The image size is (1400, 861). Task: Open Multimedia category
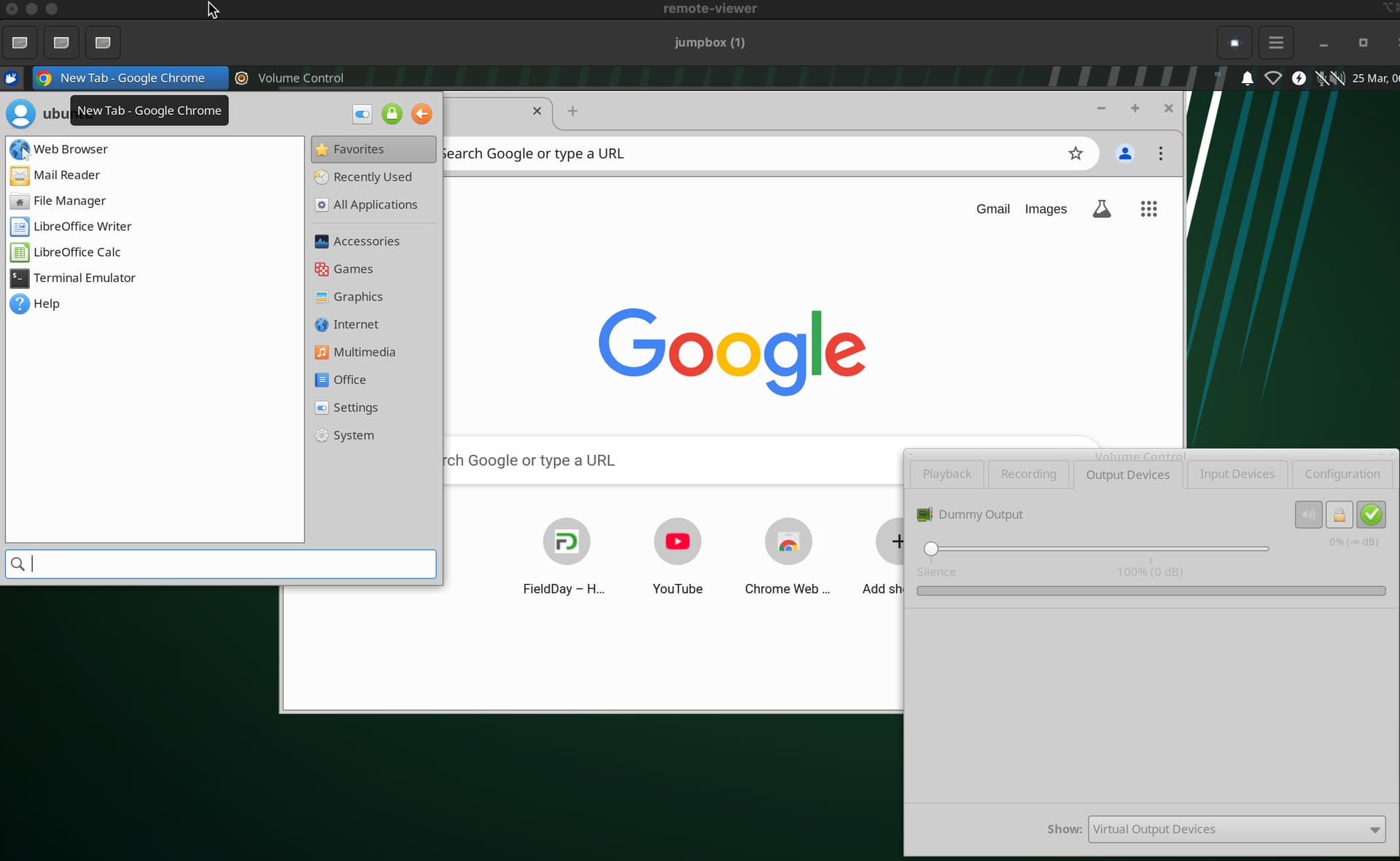(373, 352)
